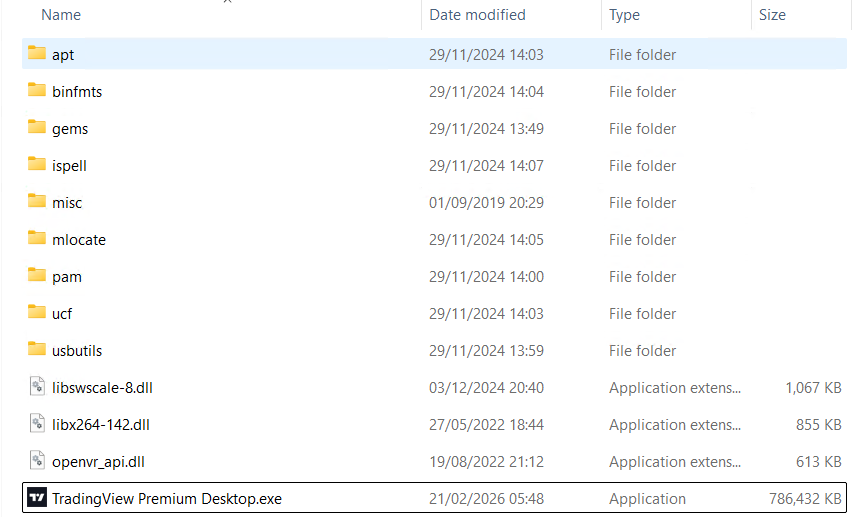This screenshot has width=857, height=517.
Task: Click the date 27/05/2022 18:44
Action: tap(486, 425)
